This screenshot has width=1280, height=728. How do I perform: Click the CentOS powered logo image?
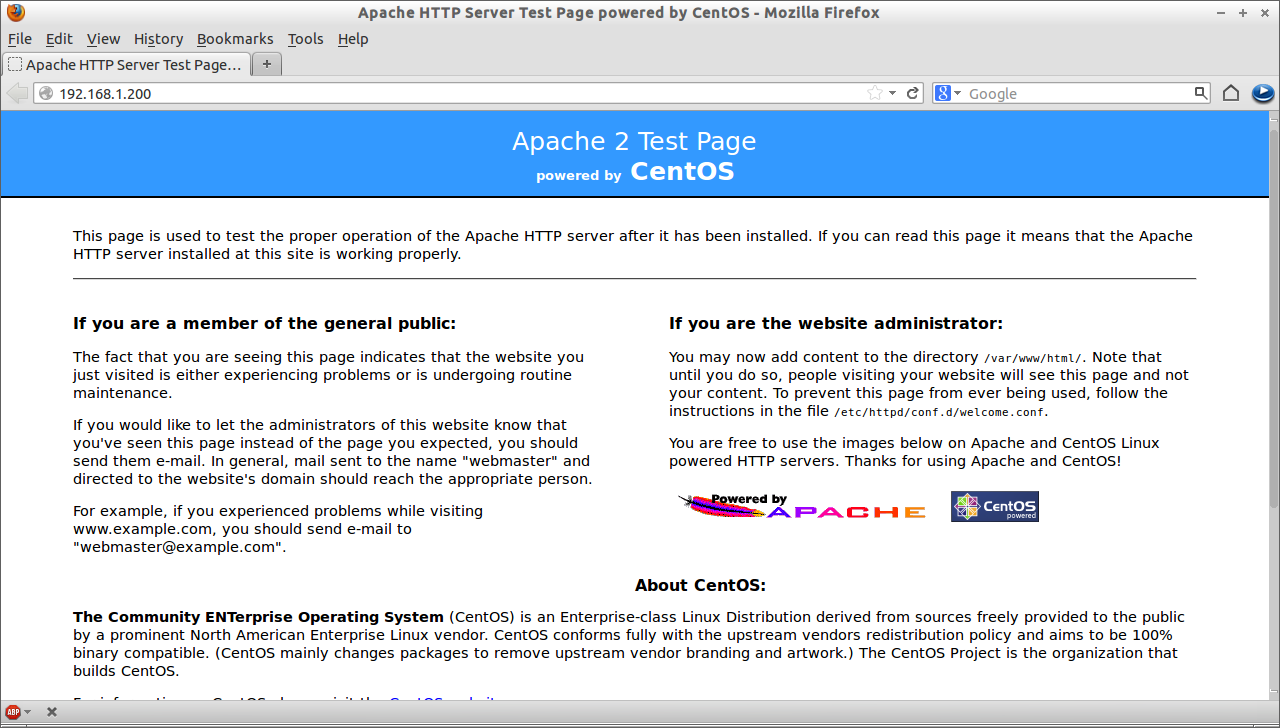994,506
